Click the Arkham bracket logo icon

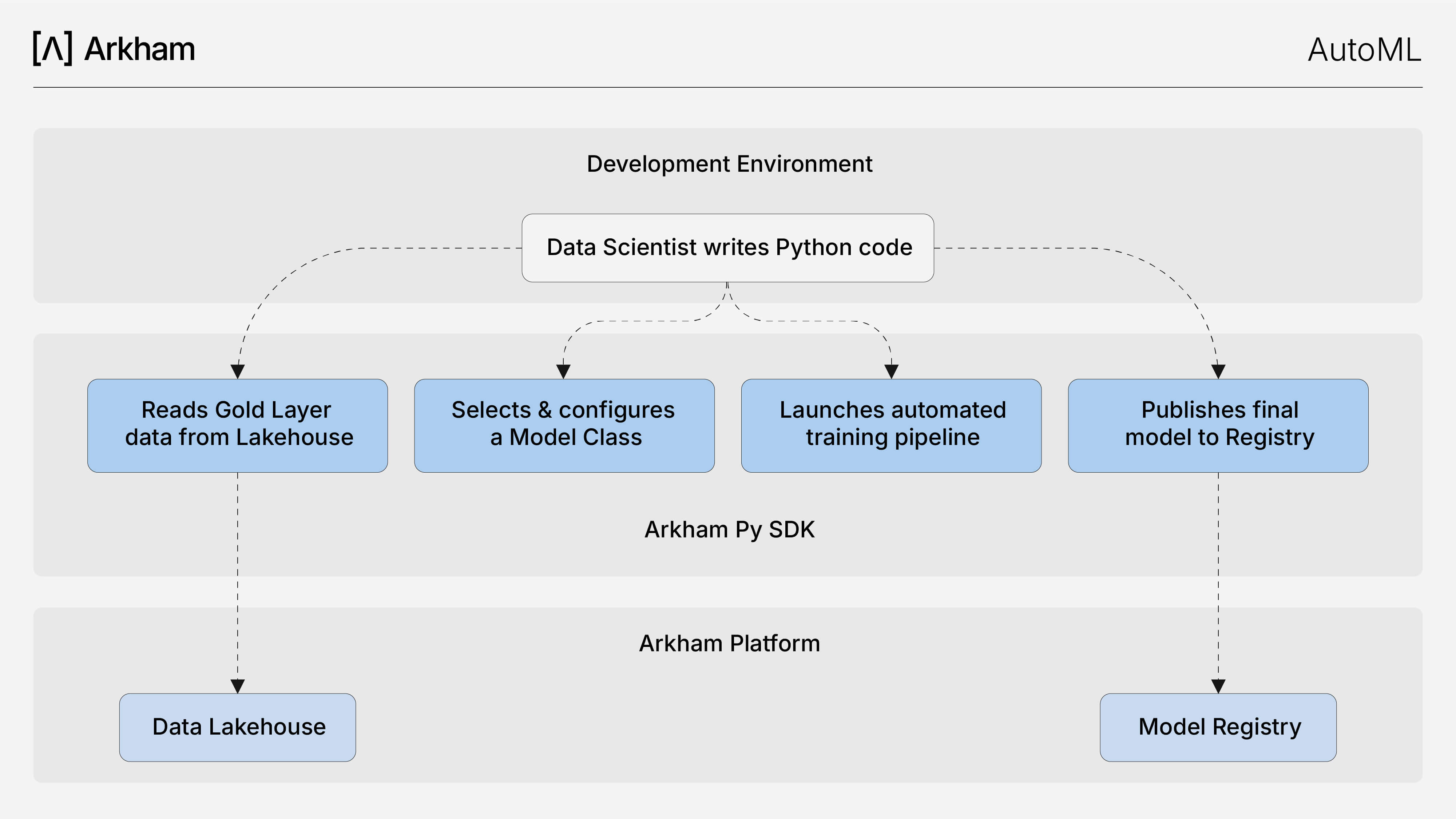pos(52,49)
